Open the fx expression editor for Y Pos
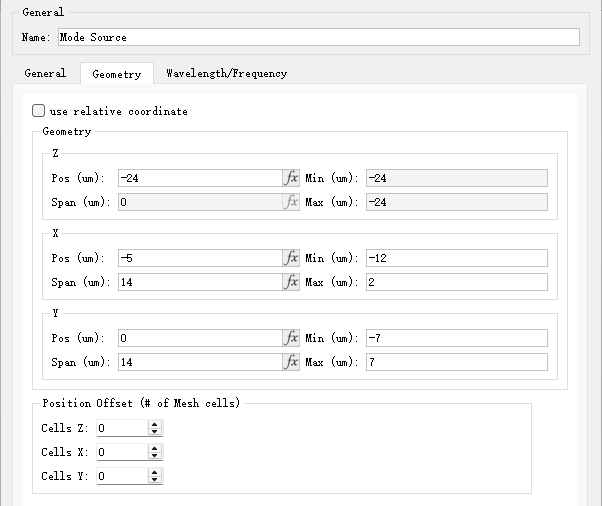The width and height of the screenshot is (602, 506). pos(291,338)
